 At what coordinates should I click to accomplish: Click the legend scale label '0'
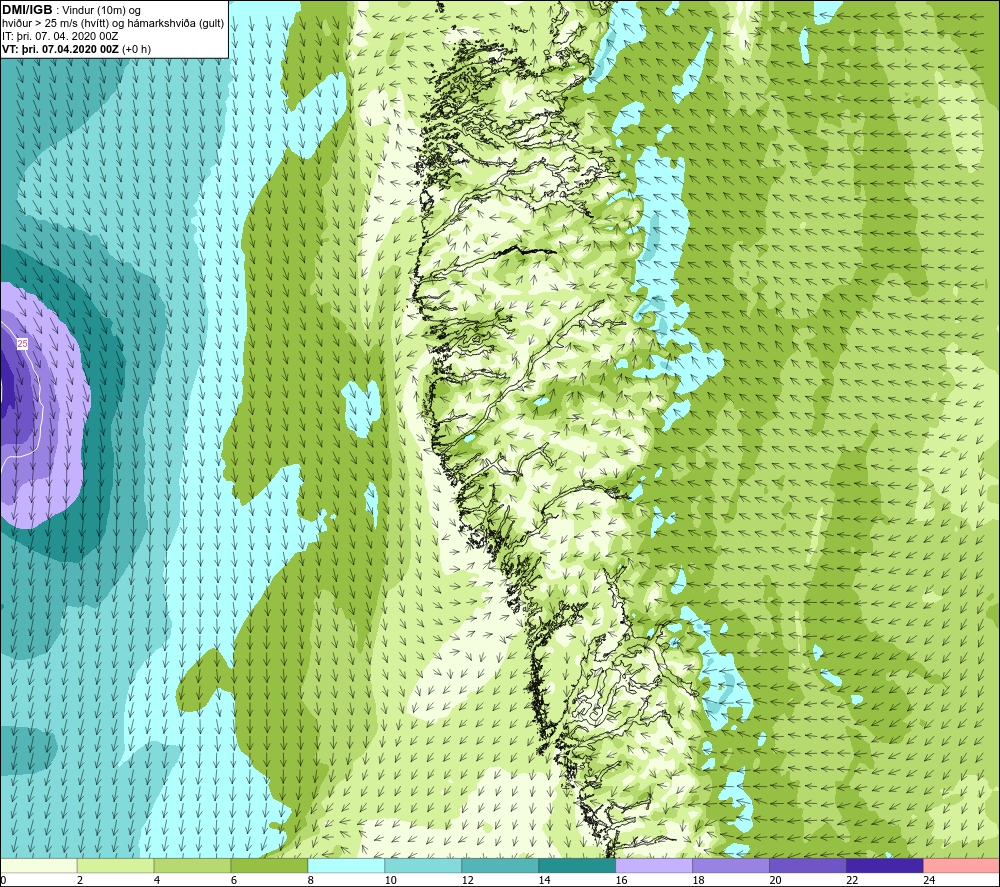click(x=3, y=880)
